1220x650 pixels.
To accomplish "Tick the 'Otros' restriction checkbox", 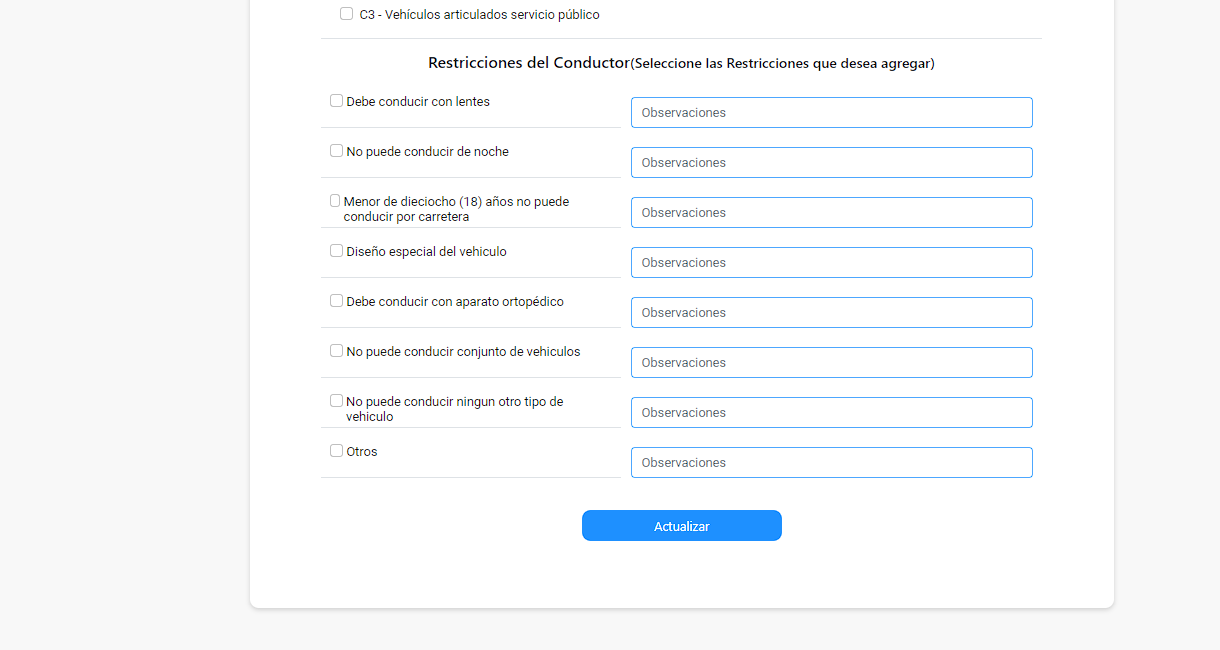I will 336,451.
